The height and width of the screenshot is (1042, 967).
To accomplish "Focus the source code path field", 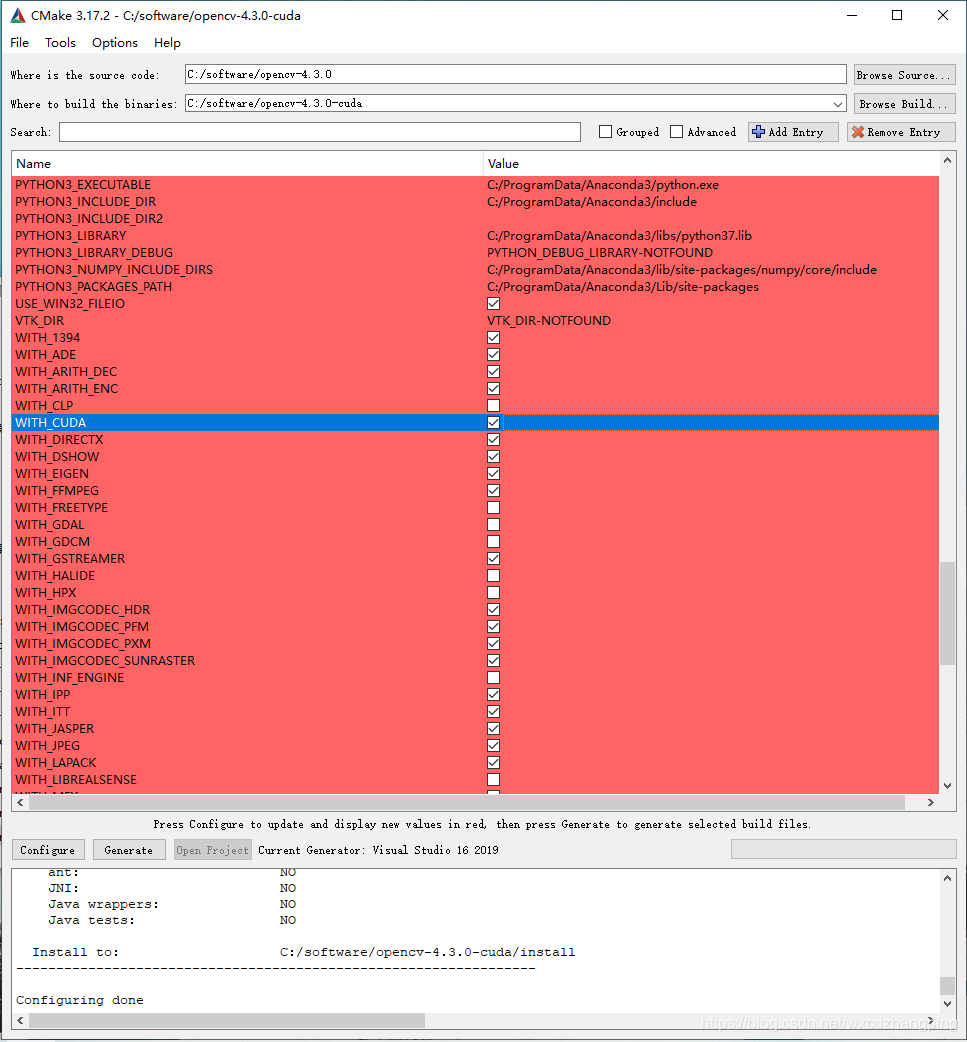I will [x=515, y=74].
